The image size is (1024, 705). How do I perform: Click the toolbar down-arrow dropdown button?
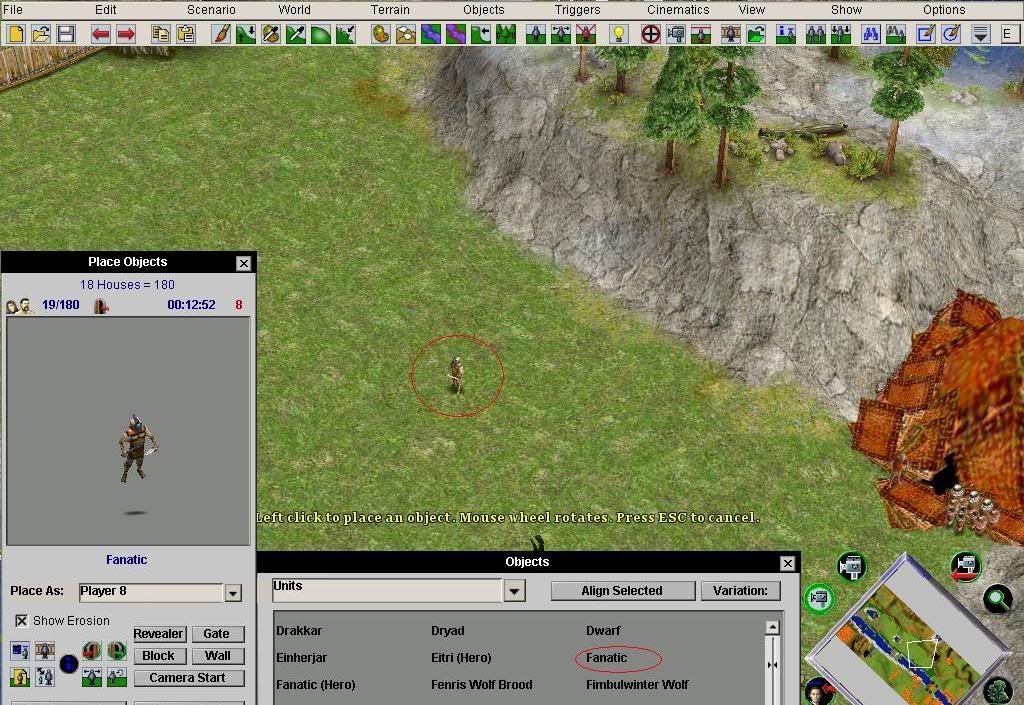(981, 34)
